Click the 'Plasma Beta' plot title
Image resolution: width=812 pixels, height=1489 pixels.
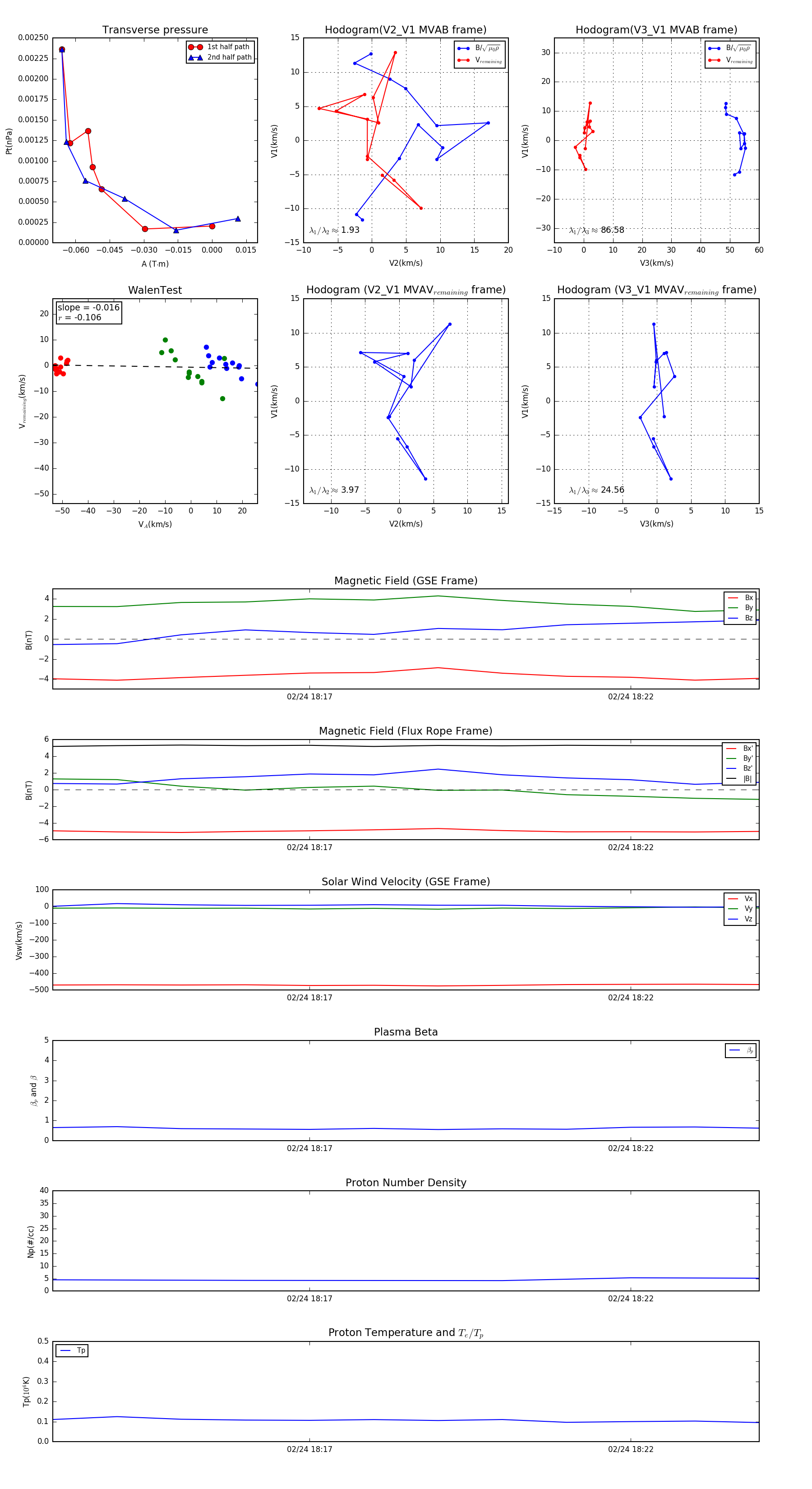pyautogui.click(x=406, y=1032)
